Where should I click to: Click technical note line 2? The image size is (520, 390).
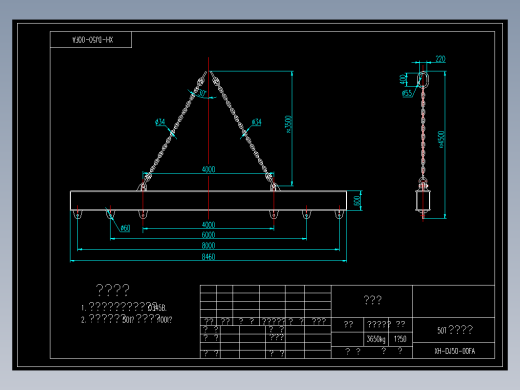(127, 319)
